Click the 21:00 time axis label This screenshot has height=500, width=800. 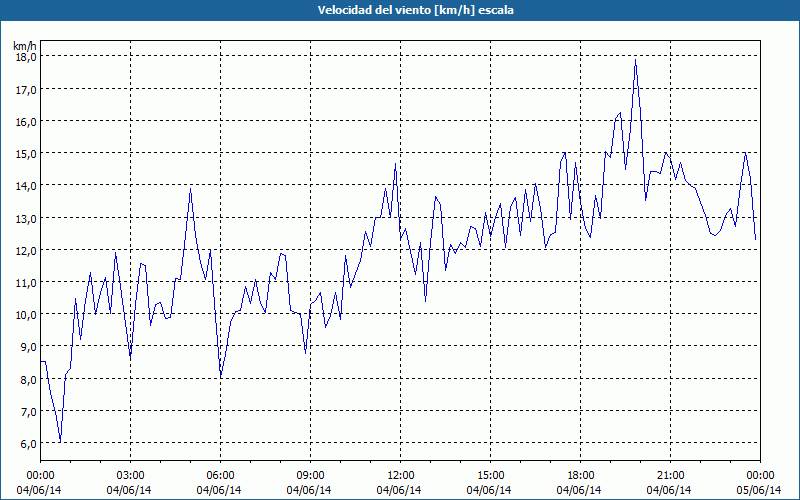pos(670,476)
